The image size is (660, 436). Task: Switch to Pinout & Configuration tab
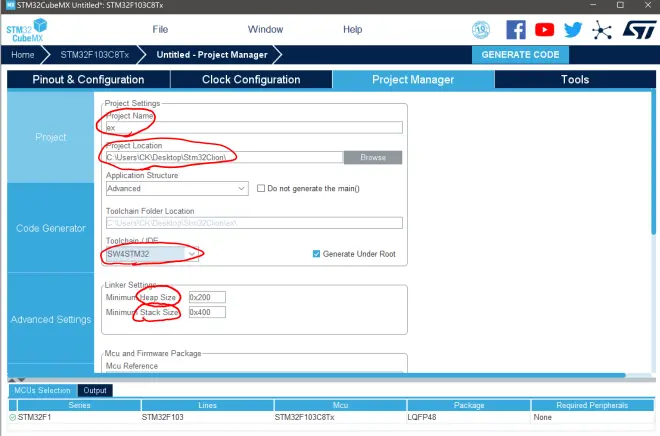pyautogui.click(x=88, y=80)
